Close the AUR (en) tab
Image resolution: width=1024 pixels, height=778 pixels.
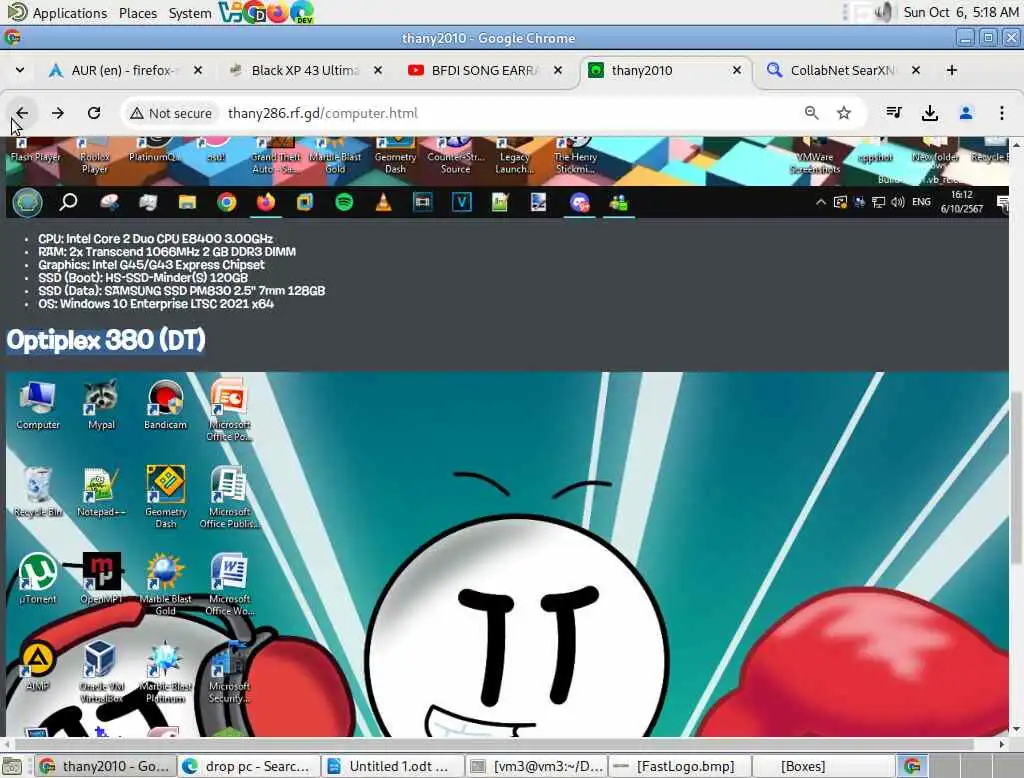[x=198, y=70]
